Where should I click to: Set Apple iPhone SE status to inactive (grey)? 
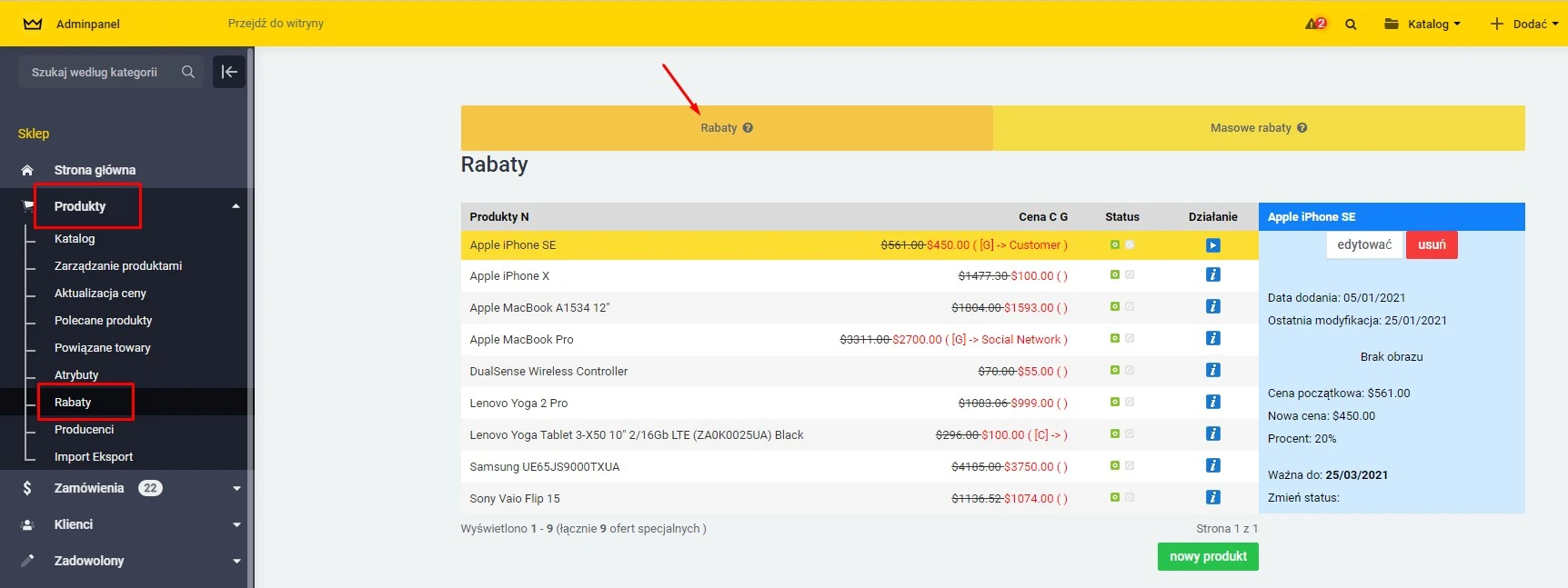coord(1130,244)
